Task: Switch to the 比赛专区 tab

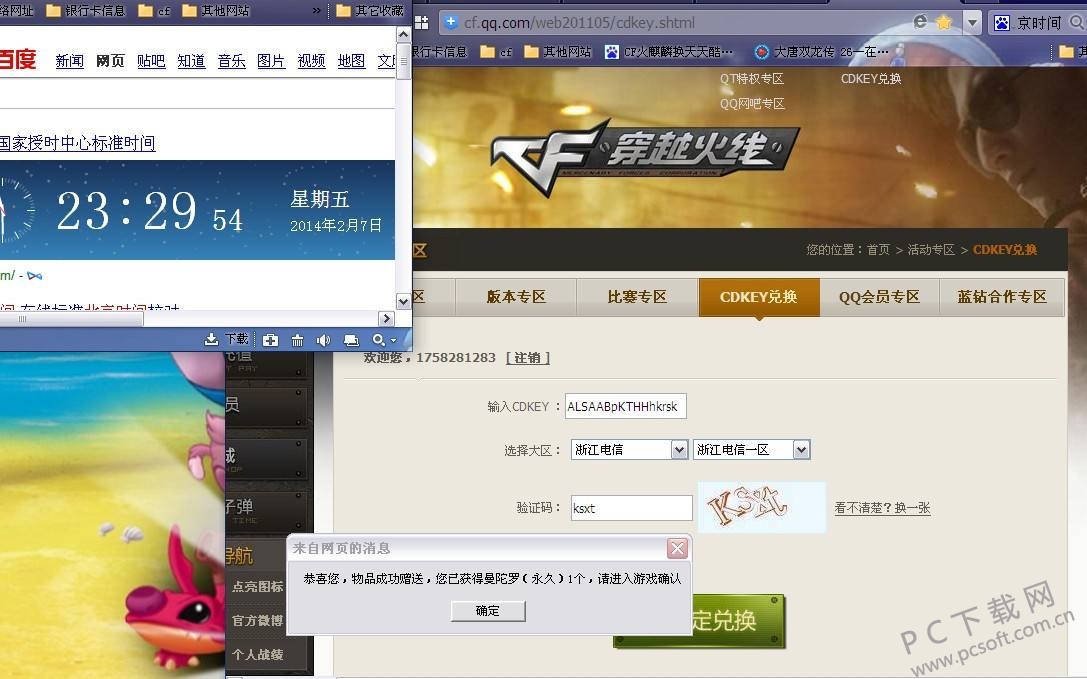Action: (x=637, y=297)
